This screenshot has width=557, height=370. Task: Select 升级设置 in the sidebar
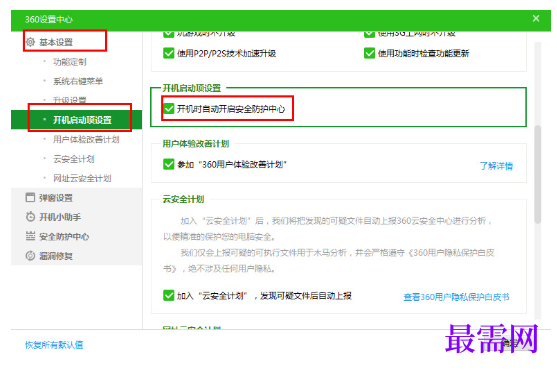pos(70,100)
